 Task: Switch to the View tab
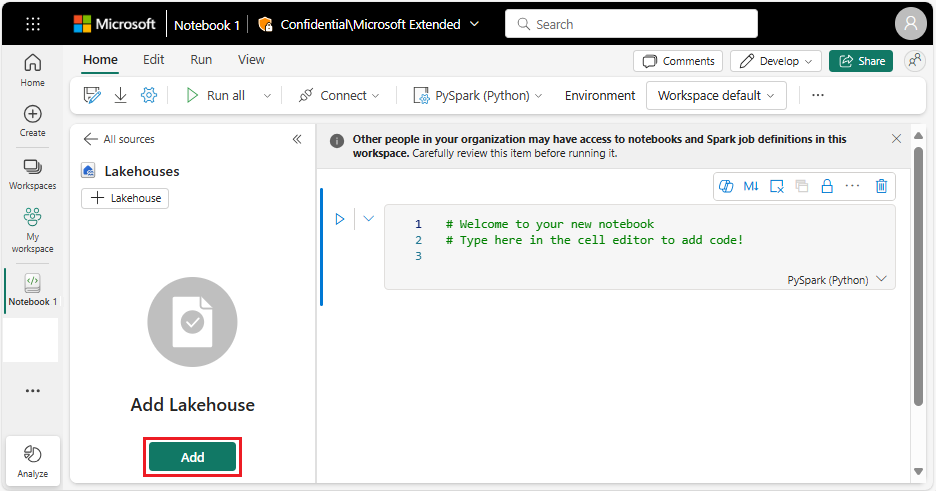[x=251, y=60]
